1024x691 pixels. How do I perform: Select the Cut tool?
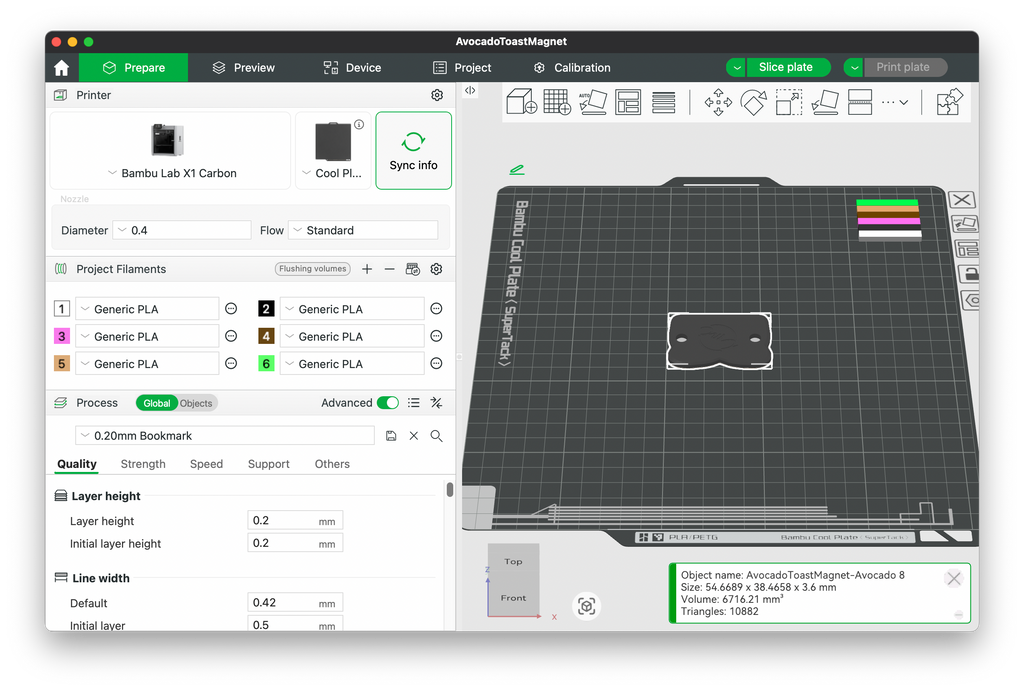(x=860, y=103)
